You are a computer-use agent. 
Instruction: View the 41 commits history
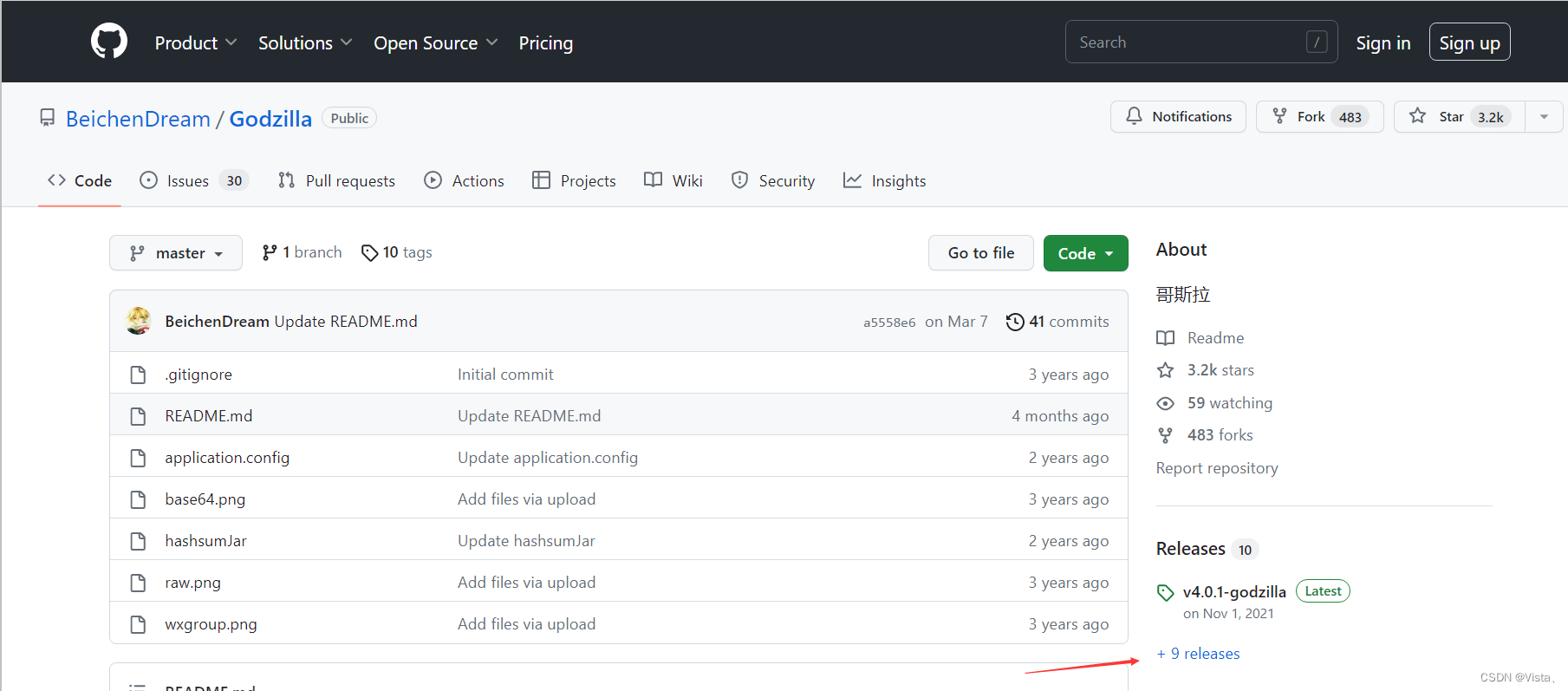click(x=1057, y=322)
